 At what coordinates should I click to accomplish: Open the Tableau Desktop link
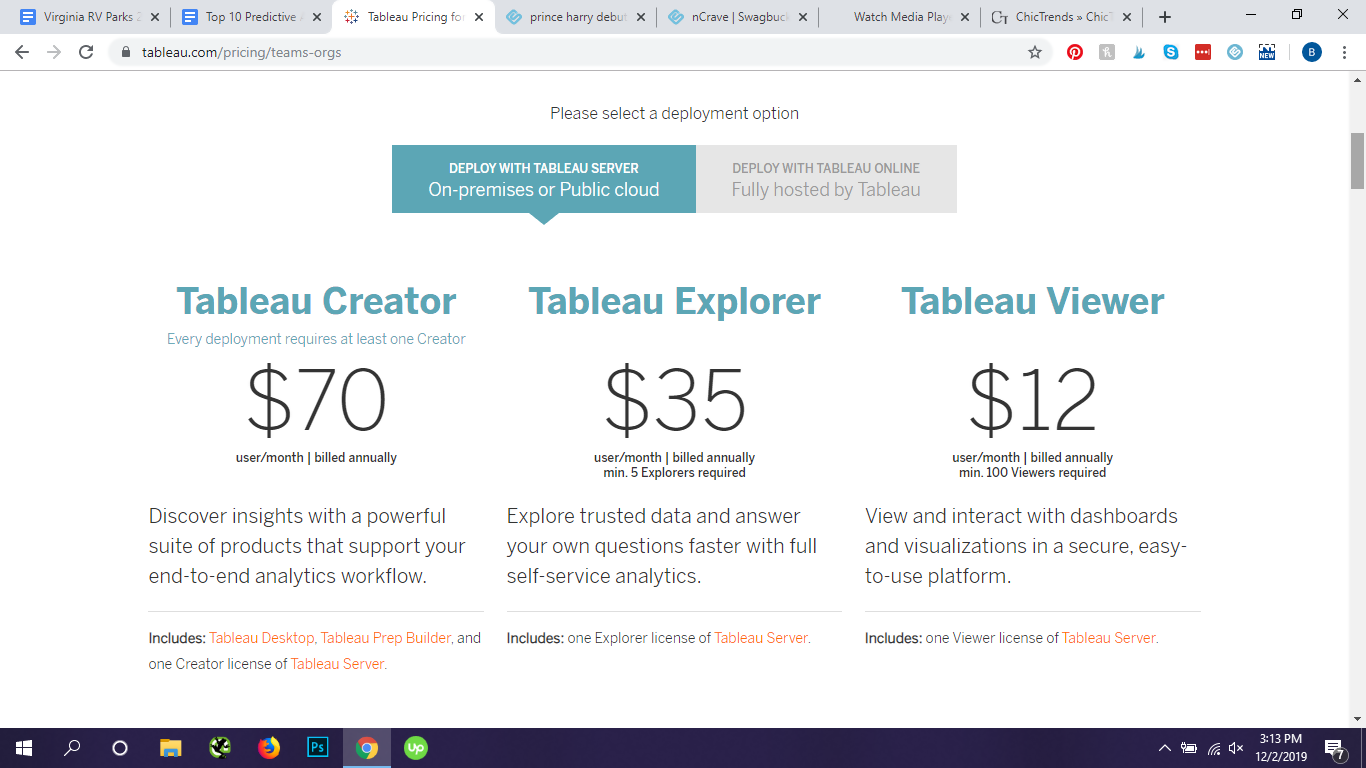262,638
